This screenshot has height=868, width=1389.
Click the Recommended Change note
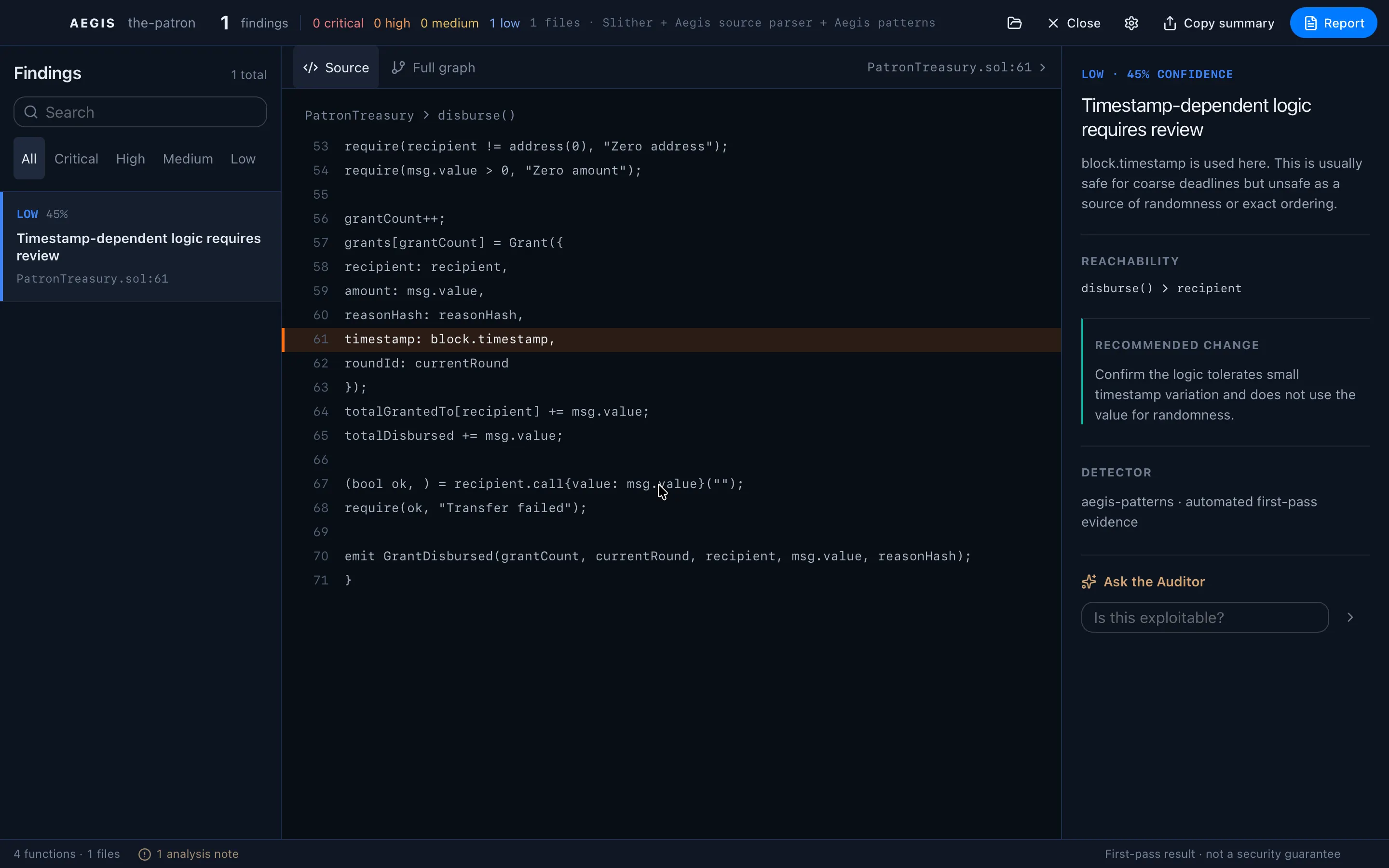pyautogui.click(x=1226, y=371)
